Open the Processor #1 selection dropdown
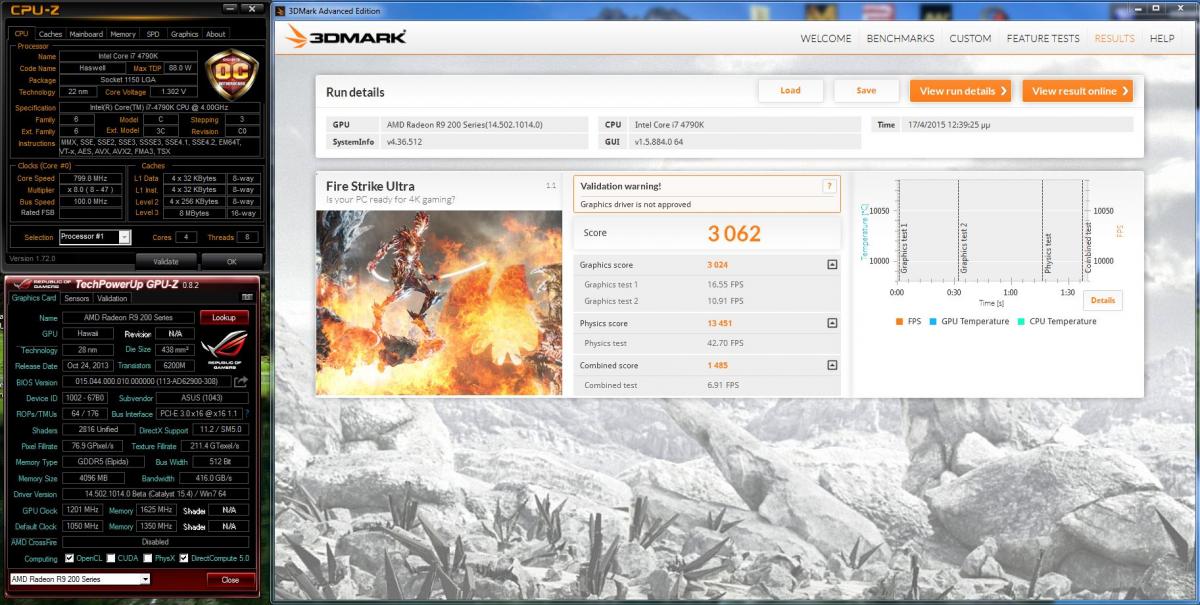Screen dimensions: 1200x605 (95, 237)
